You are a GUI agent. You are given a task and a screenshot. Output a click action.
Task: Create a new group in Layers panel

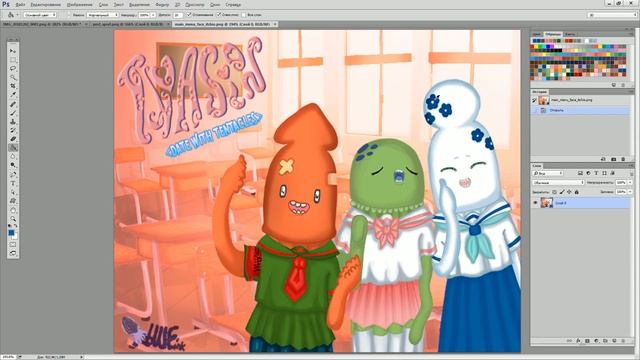click(605, 341)
